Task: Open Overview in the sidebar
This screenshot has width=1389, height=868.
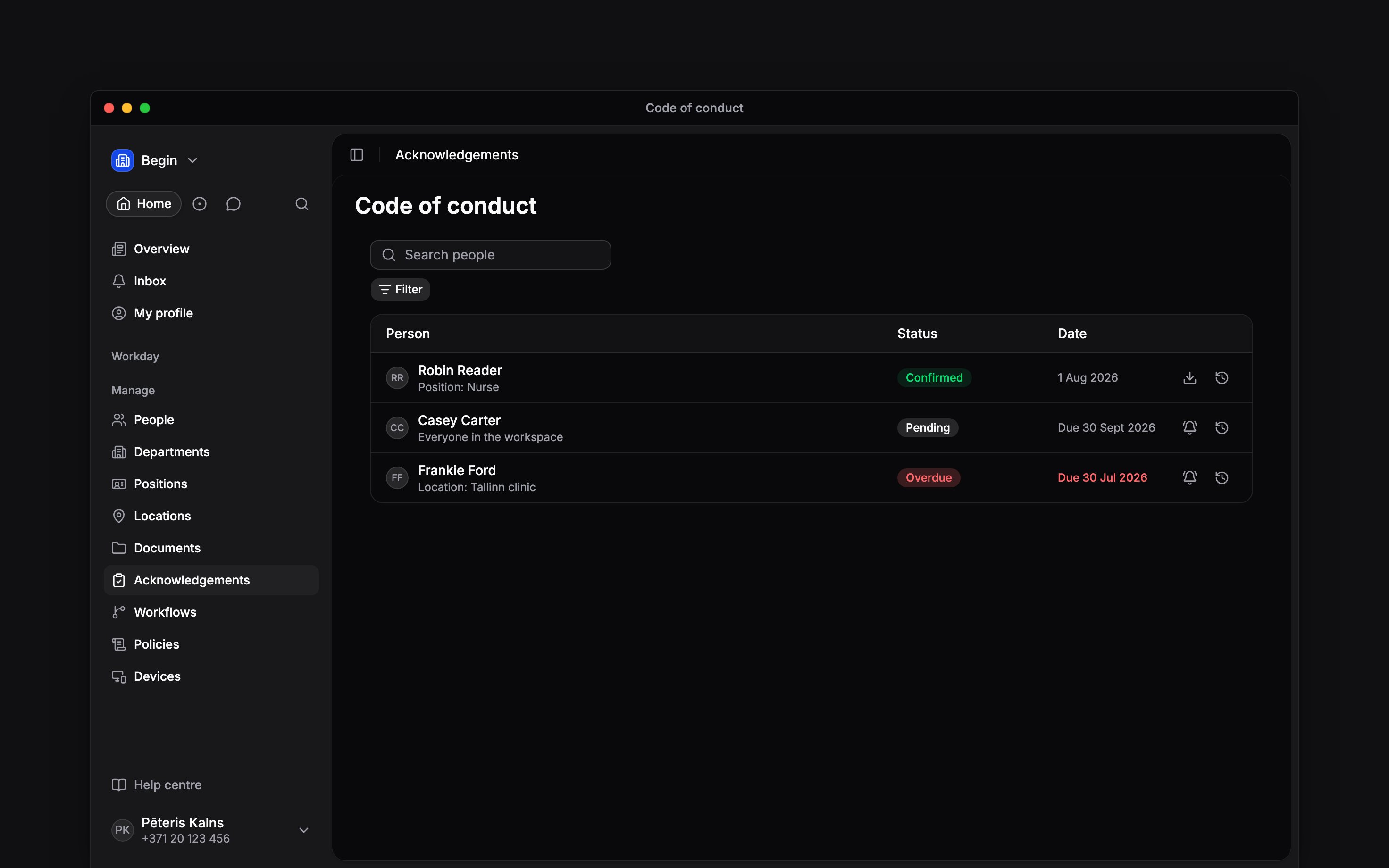Action: tap(211, 249)
